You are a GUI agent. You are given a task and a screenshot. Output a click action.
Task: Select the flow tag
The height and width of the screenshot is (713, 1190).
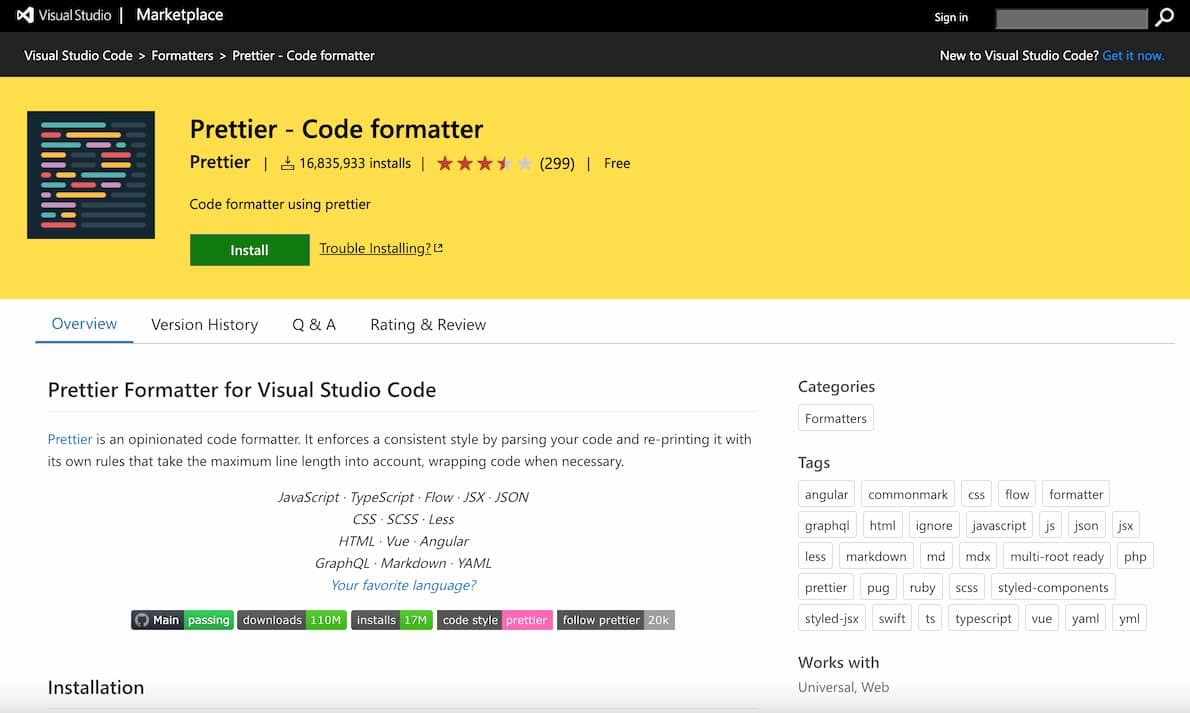(x=1017, y=494)
